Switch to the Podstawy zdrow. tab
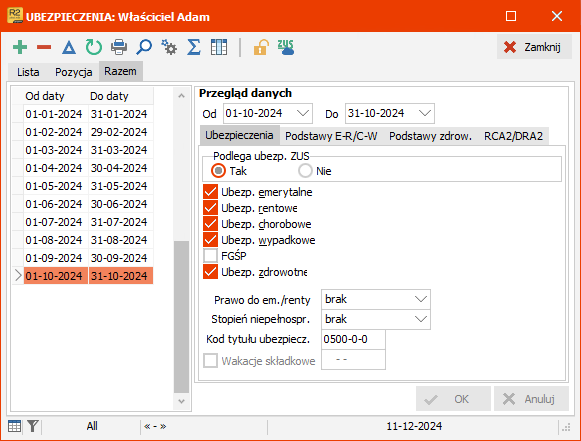The height and width of the screenshot is (441, 581). pyautogui.click(x=430, y=136)
